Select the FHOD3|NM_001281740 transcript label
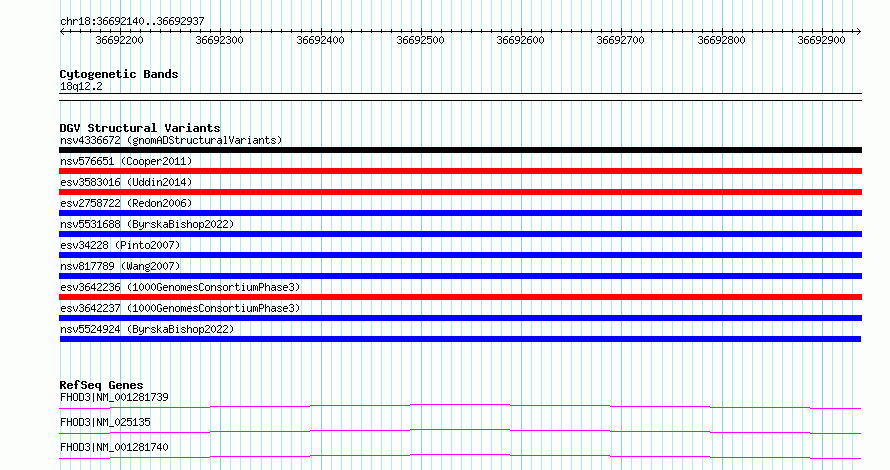The image size is (890, 470). 114,447
